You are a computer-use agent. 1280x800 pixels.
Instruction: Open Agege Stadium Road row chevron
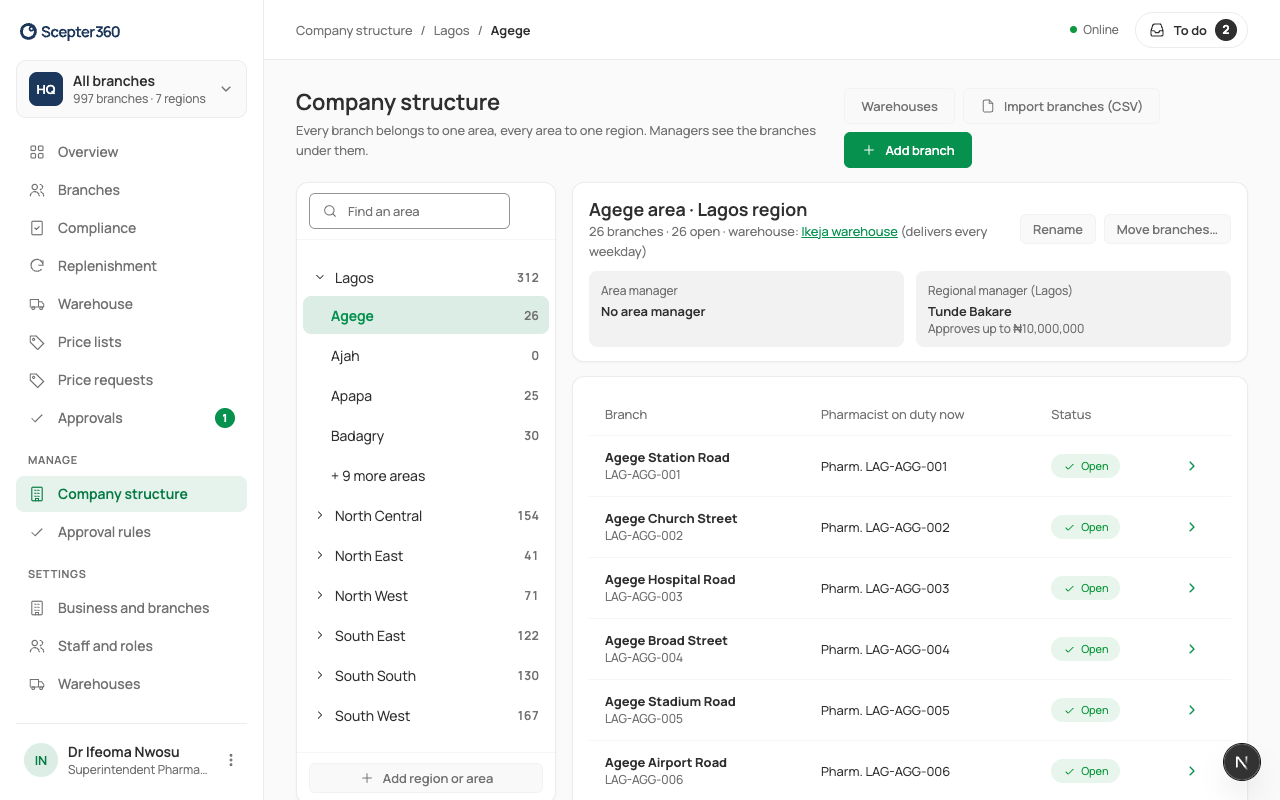tap(1192, 710)
